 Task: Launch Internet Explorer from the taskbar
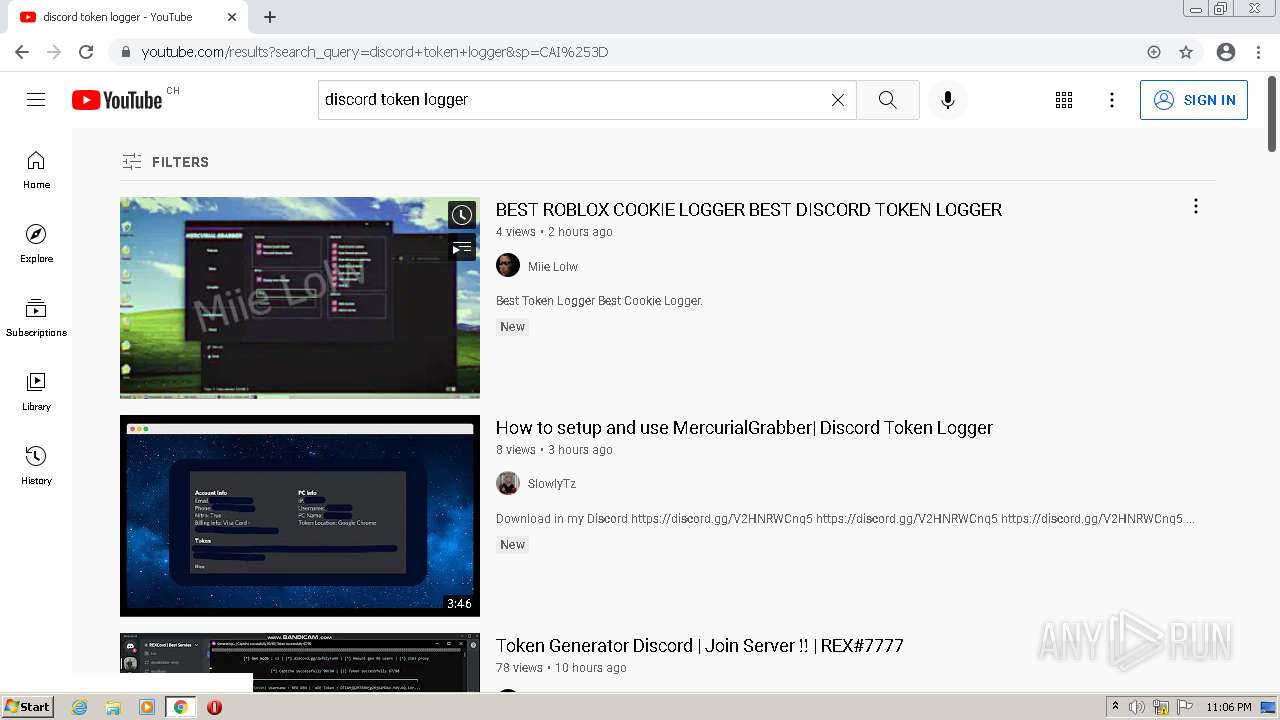pos(80,707)
